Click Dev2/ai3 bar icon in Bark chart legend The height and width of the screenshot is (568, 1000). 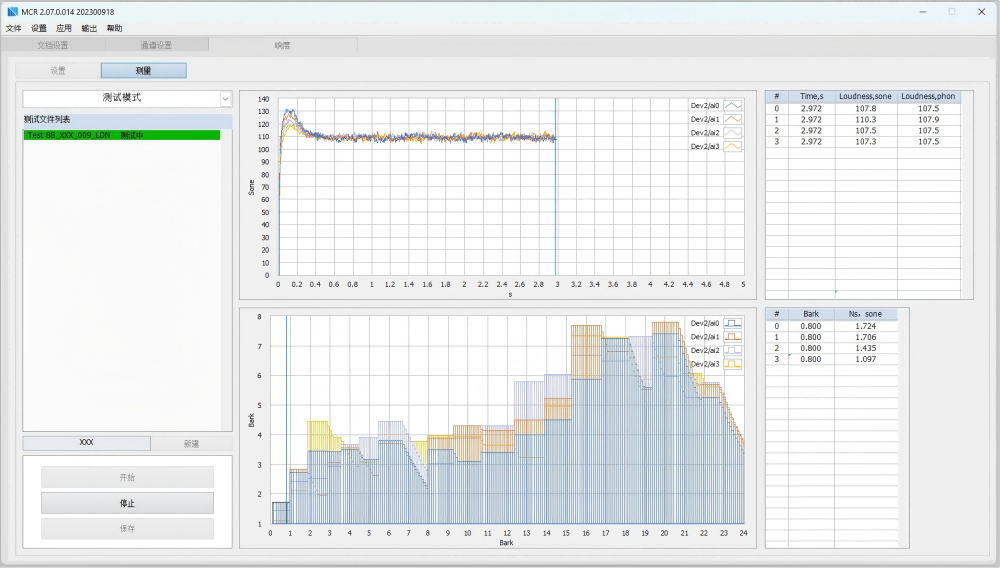(733, 365)
